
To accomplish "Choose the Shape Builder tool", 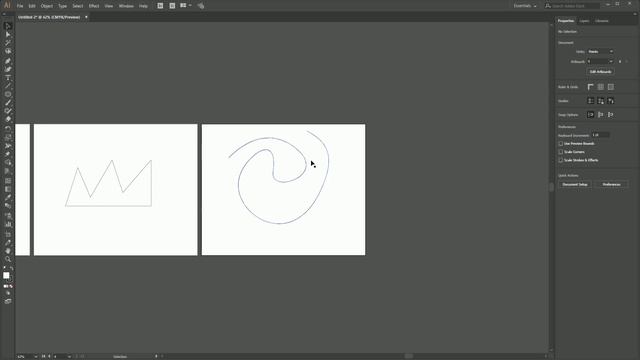I will coord(8,162).
